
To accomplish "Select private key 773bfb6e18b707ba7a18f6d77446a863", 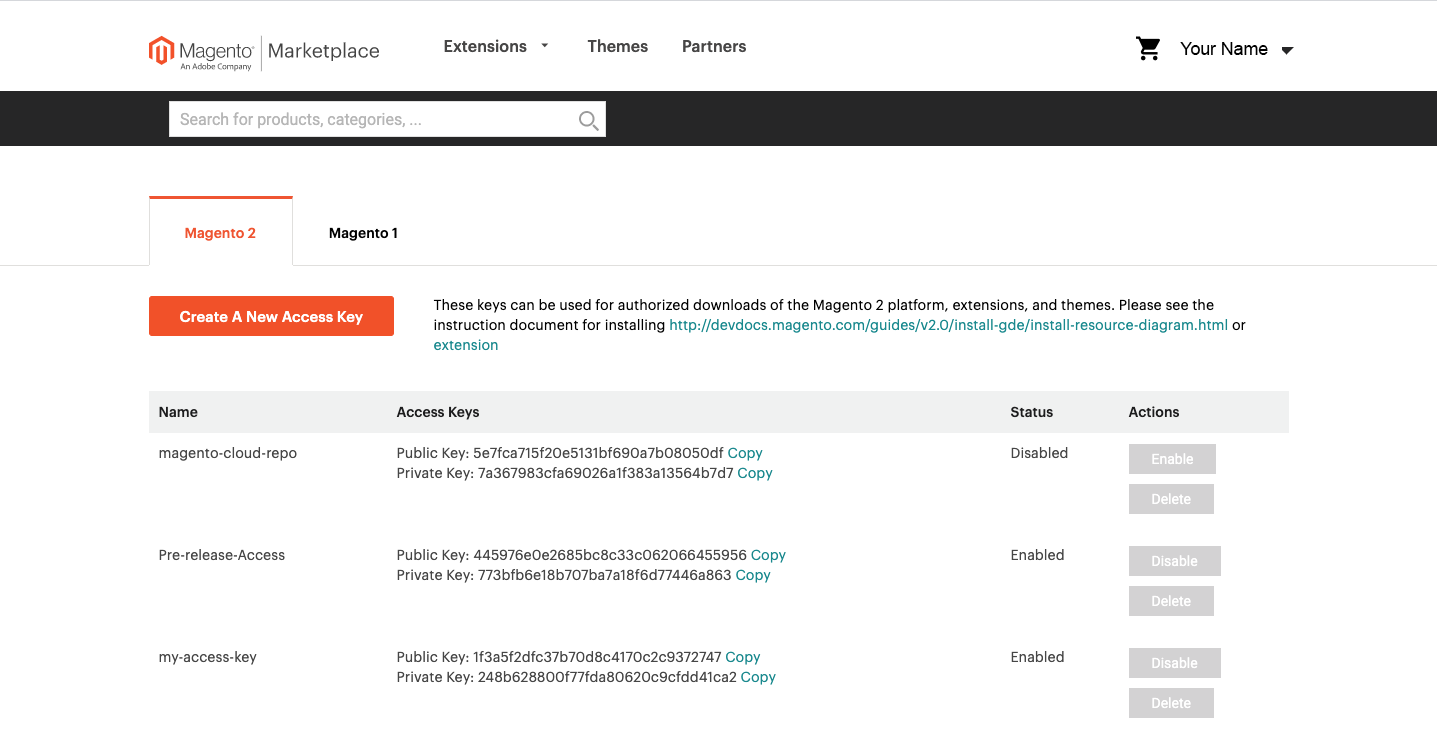I will (x=605, y=575).
